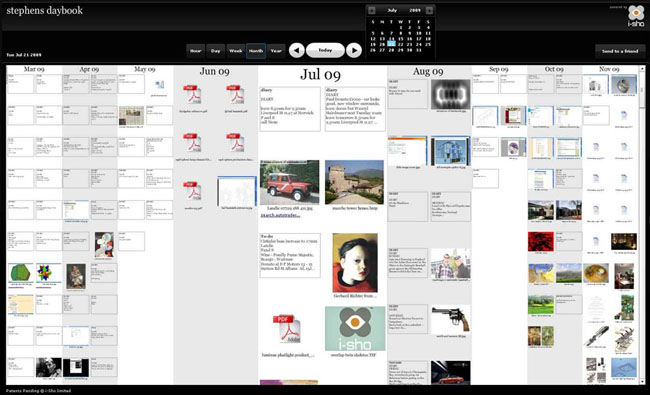Open the luminae PDF icon in Jul 09
Screen dimensions: 650x395
tap(287, 329)
